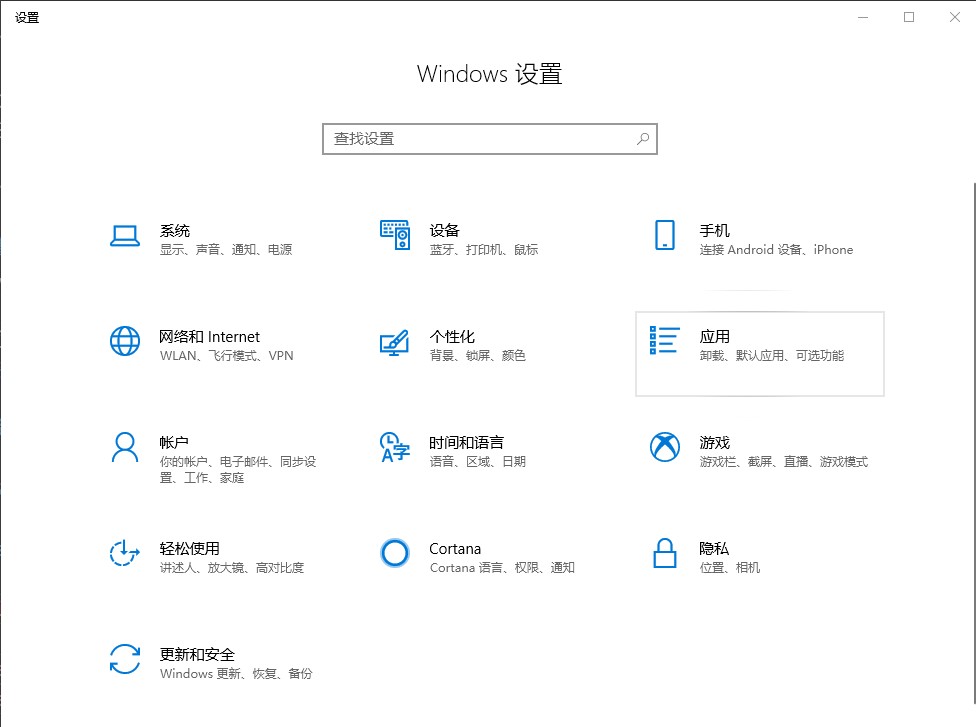Click the 时间和语言 clock-letter icon
The image size is (976, 727).
[395, 447]
